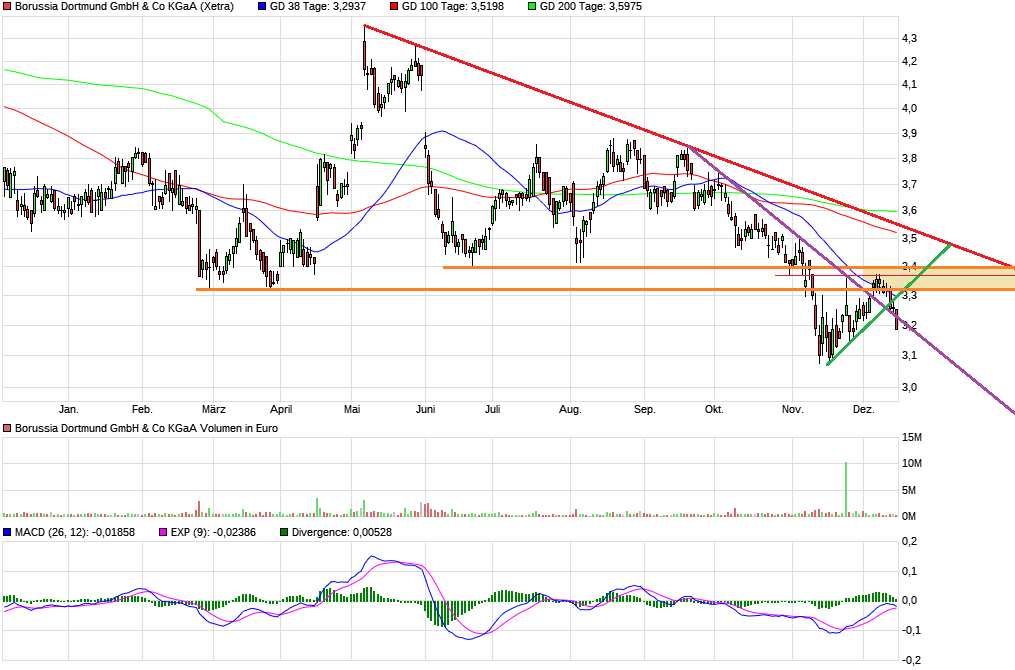This screenshot has height=670, width=1015.
Task: Click the Juni month label
Action: pos(425,409)
